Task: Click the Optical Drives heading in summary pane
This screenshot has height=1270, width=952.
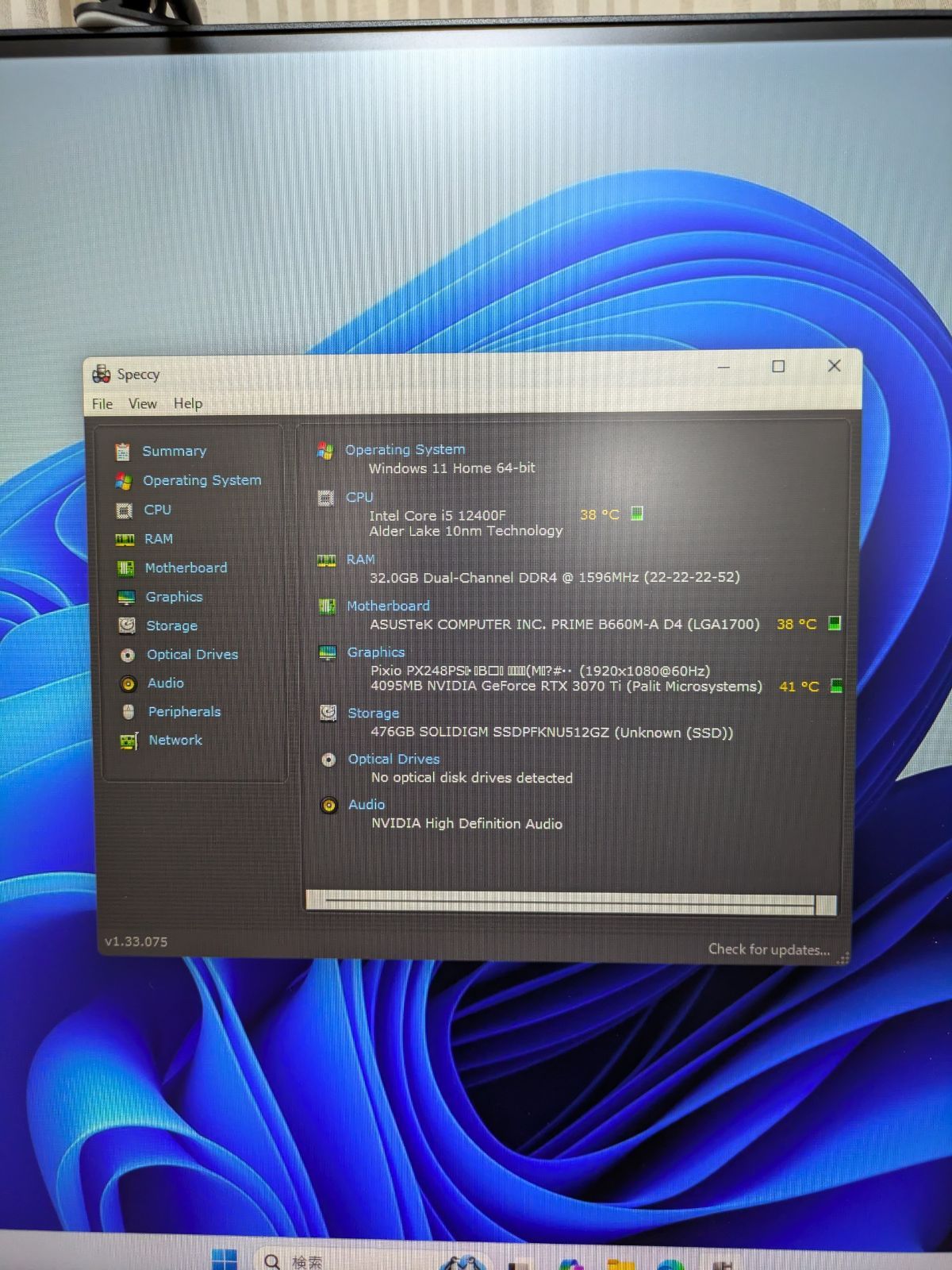Action: (x=393, y=759)
